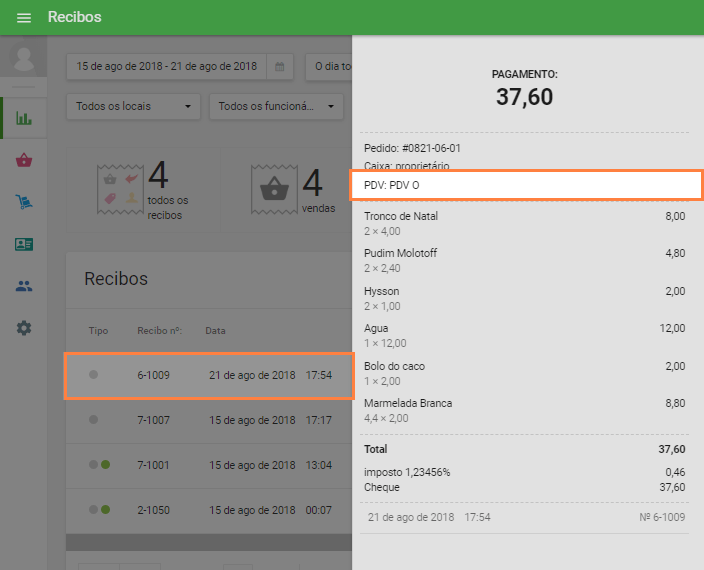Open receipt 7-1001 from the list
Viewport: 704px width, 570px height.
pyautogui.click(x=208, y=465)
